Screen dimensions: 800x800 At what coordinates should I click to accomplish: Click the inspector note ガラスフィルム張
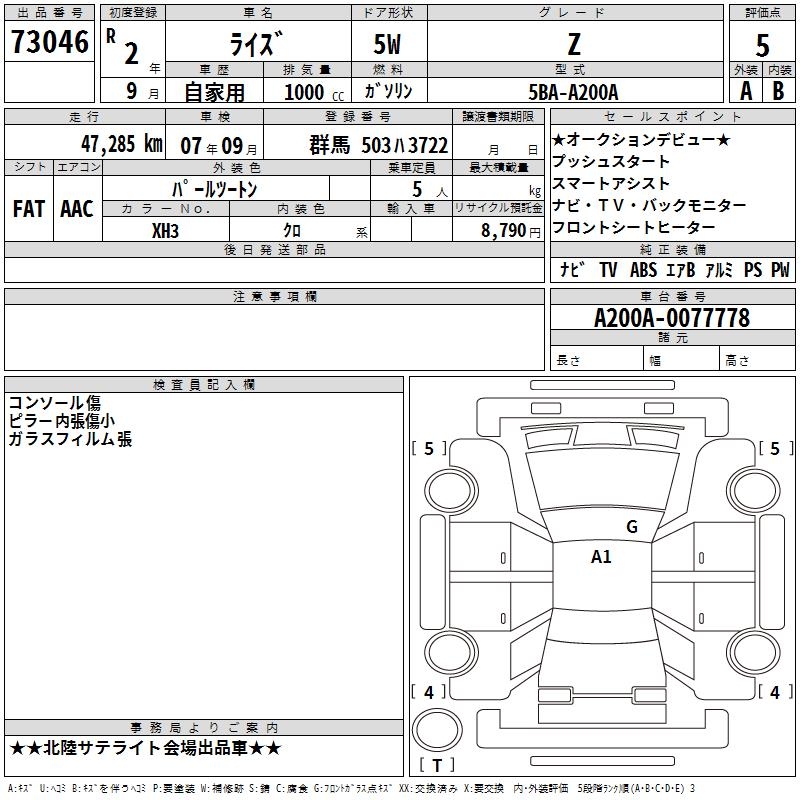coord(70,439)
